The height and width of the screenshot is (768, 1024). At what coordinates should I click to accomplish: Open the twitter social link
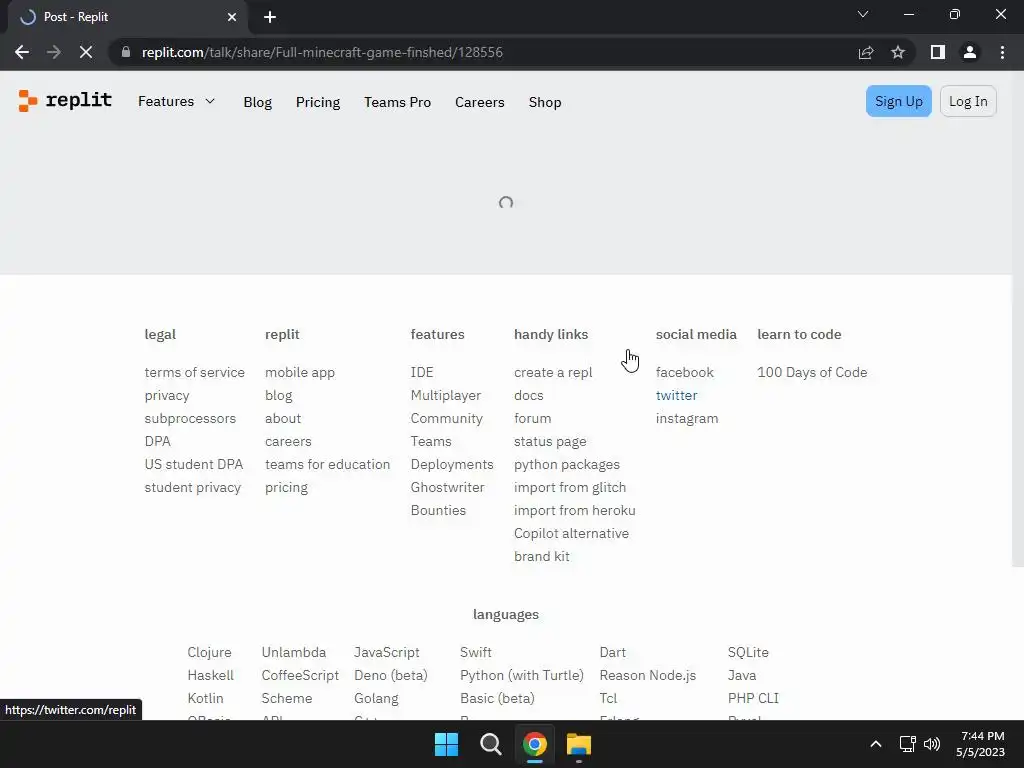point(677,396)
